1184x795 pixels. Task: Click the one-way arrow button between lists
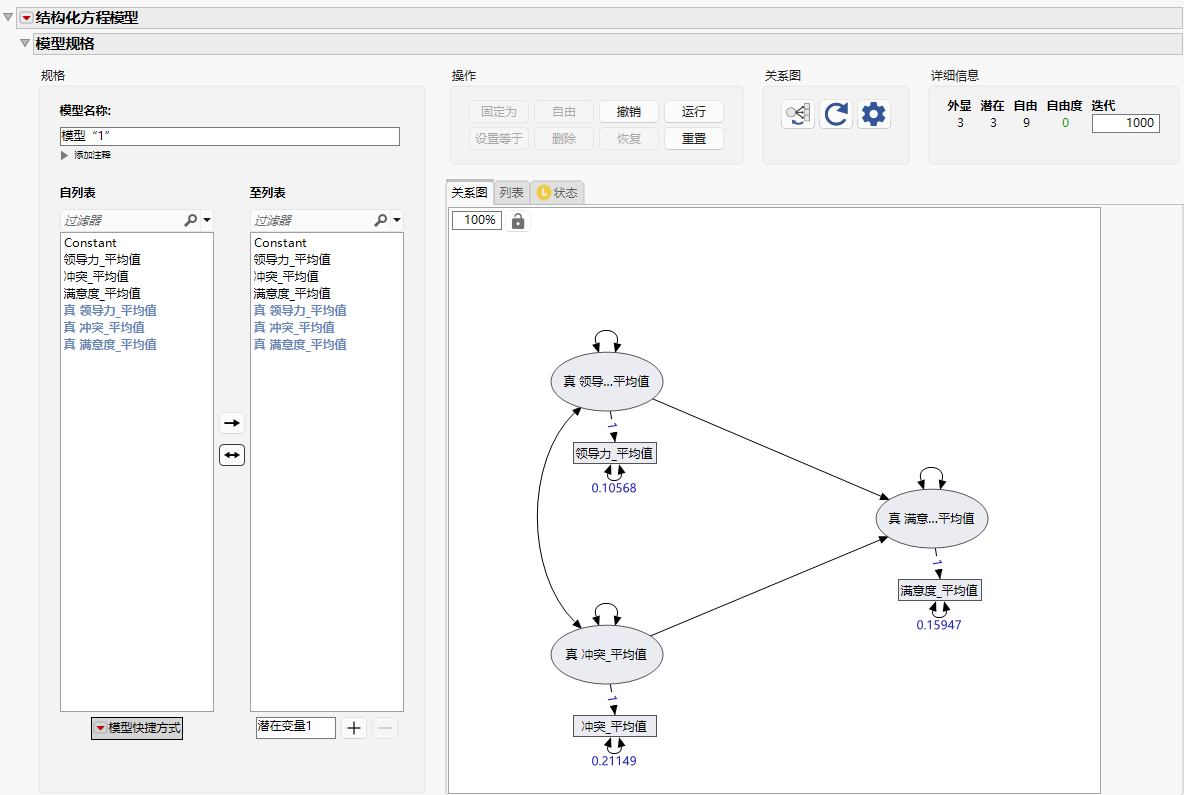pyautogui.click(x=232, y=423)
